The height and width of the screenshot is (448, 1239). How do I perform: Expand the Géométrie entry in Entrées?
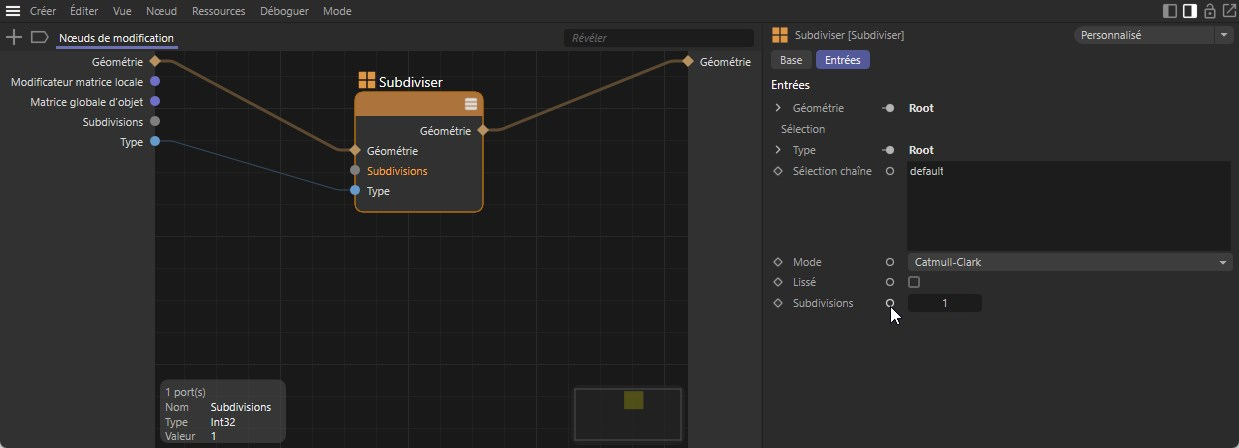[778, 108]
